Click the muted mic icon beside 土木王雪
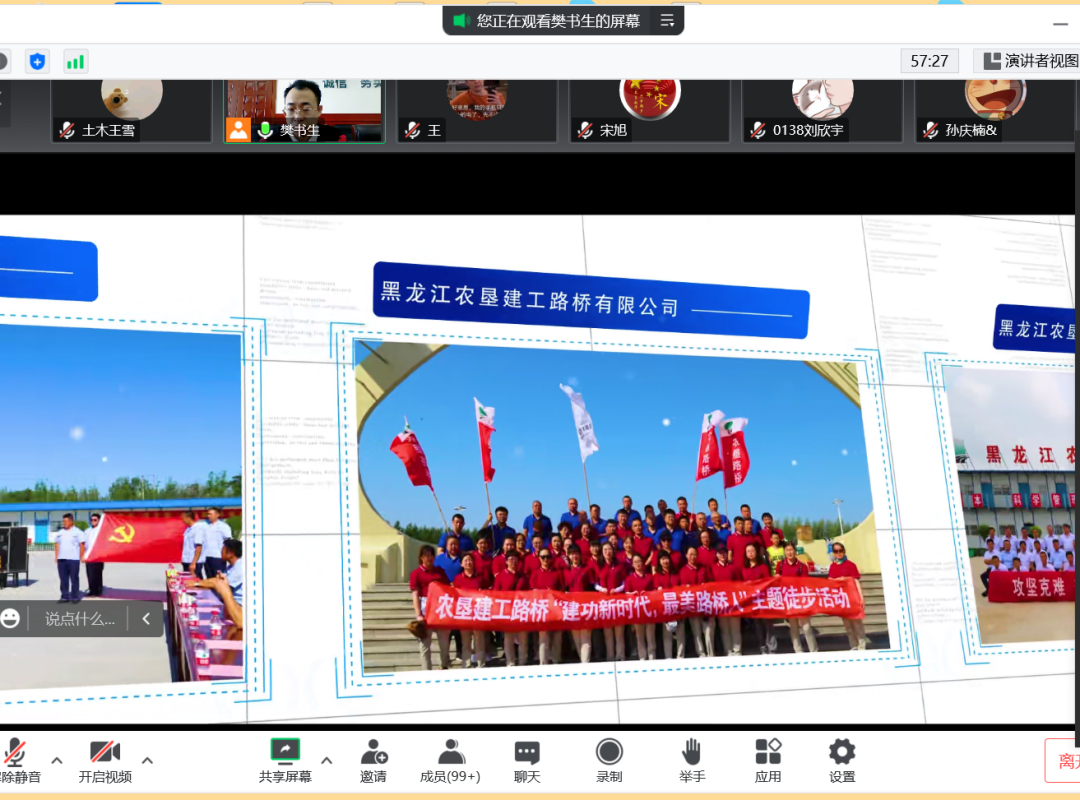Viewport: 1080px width, 800px height. click(x=68, y=130)
